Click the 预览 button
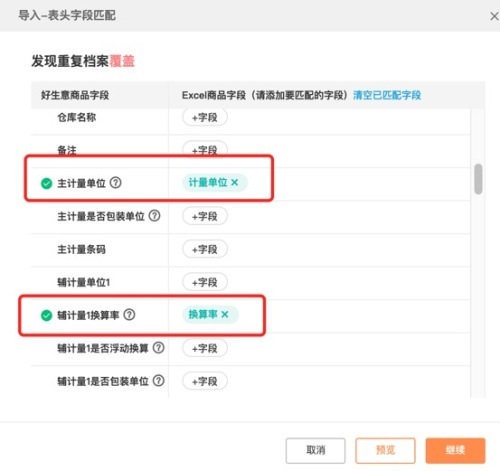This screenshot has height=471, width=500. click(385, 450)
